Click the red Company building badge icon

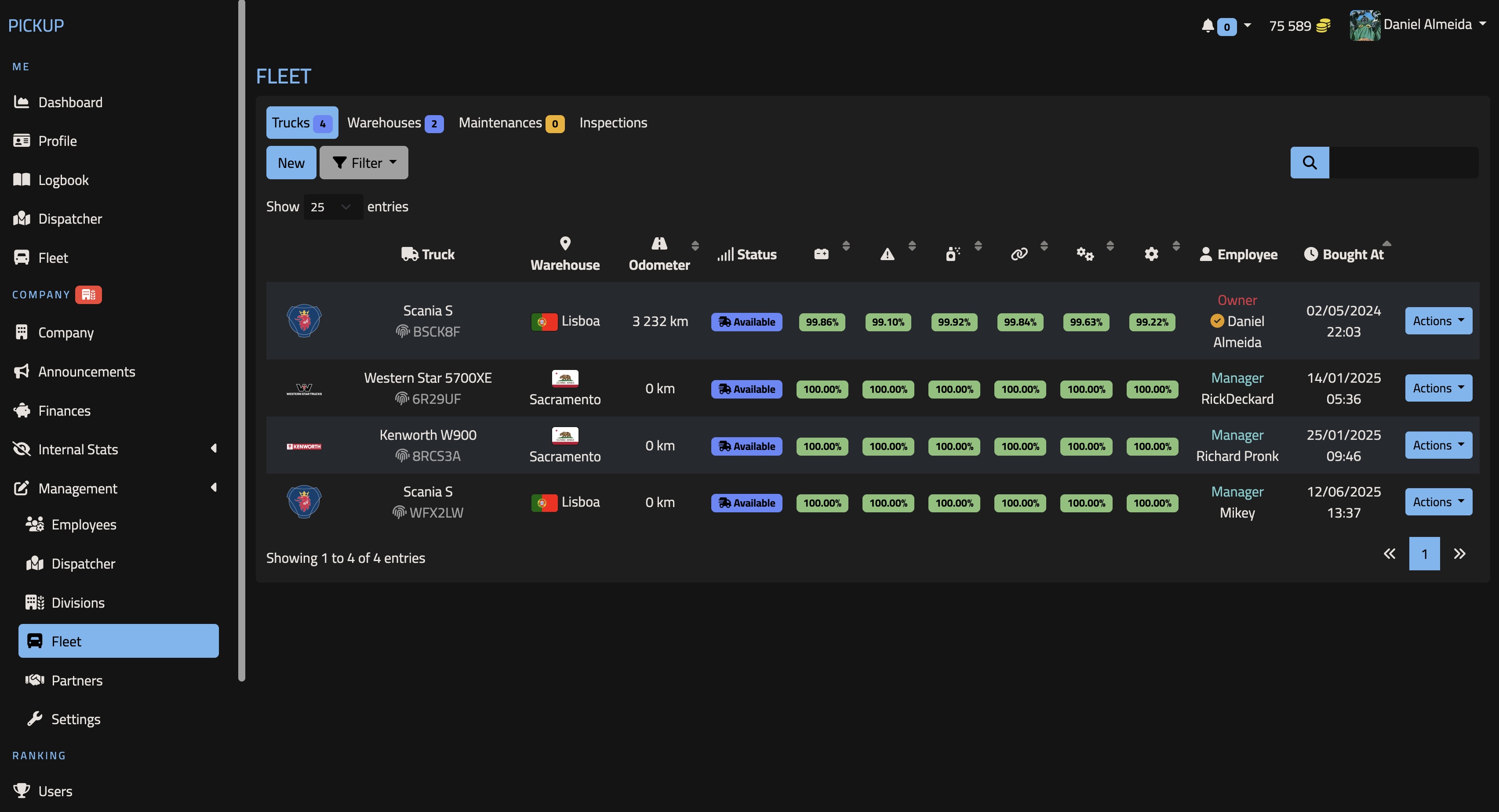pyautogui.click(x=88, y=294)
